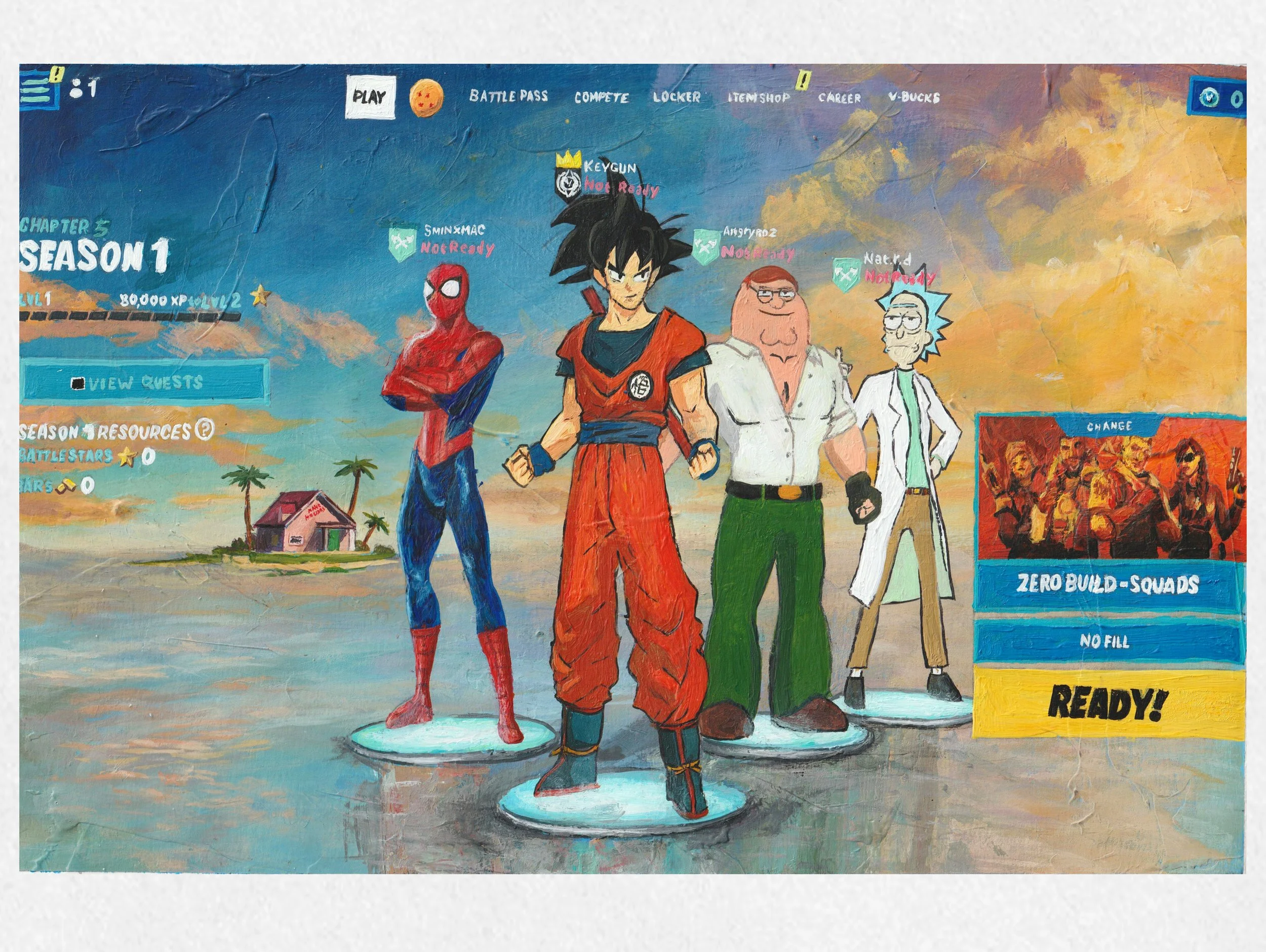
Task: Click the player name "Nat.r.d"
Action: 887,259
